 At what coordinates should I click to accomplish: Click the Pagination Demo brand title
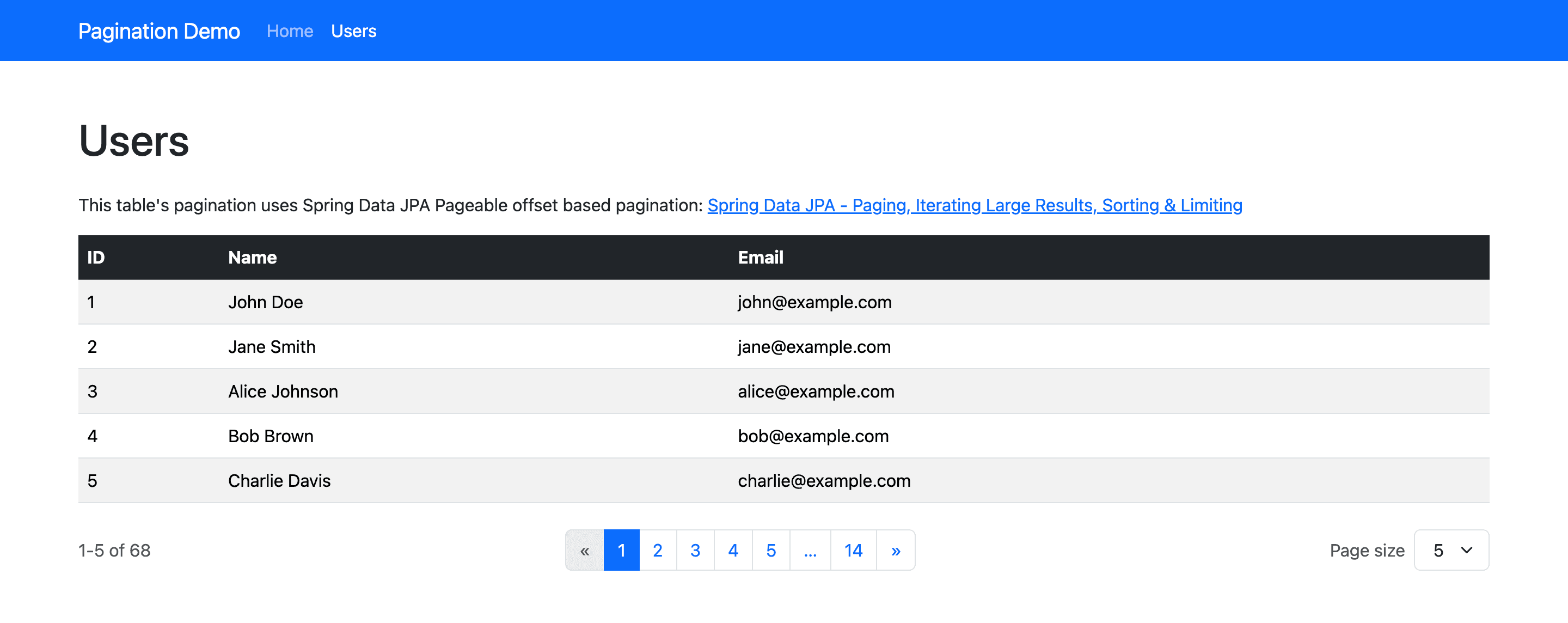click(158, 30)
